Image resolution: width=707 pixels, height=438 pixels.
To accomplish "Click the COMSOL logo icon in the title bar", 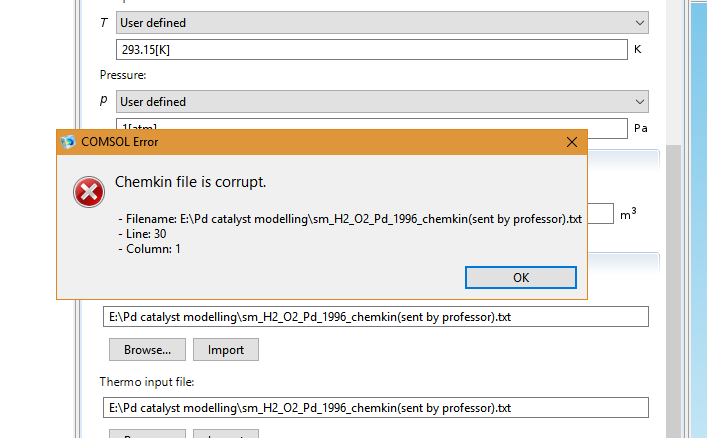I will [x=68, y=142].
